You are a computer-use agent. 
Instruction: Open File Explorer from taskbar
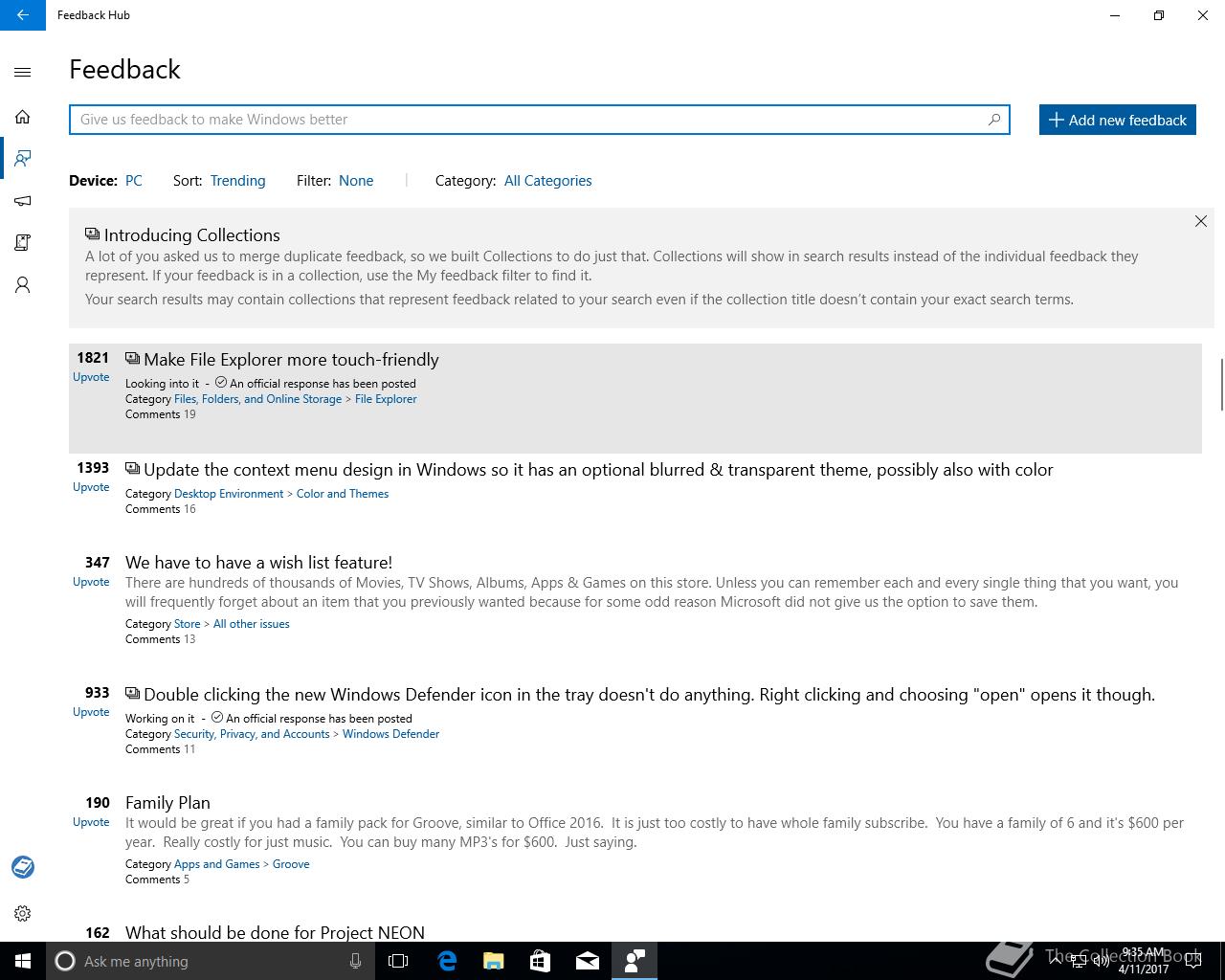pyautogui.click(x=494, y=961)
